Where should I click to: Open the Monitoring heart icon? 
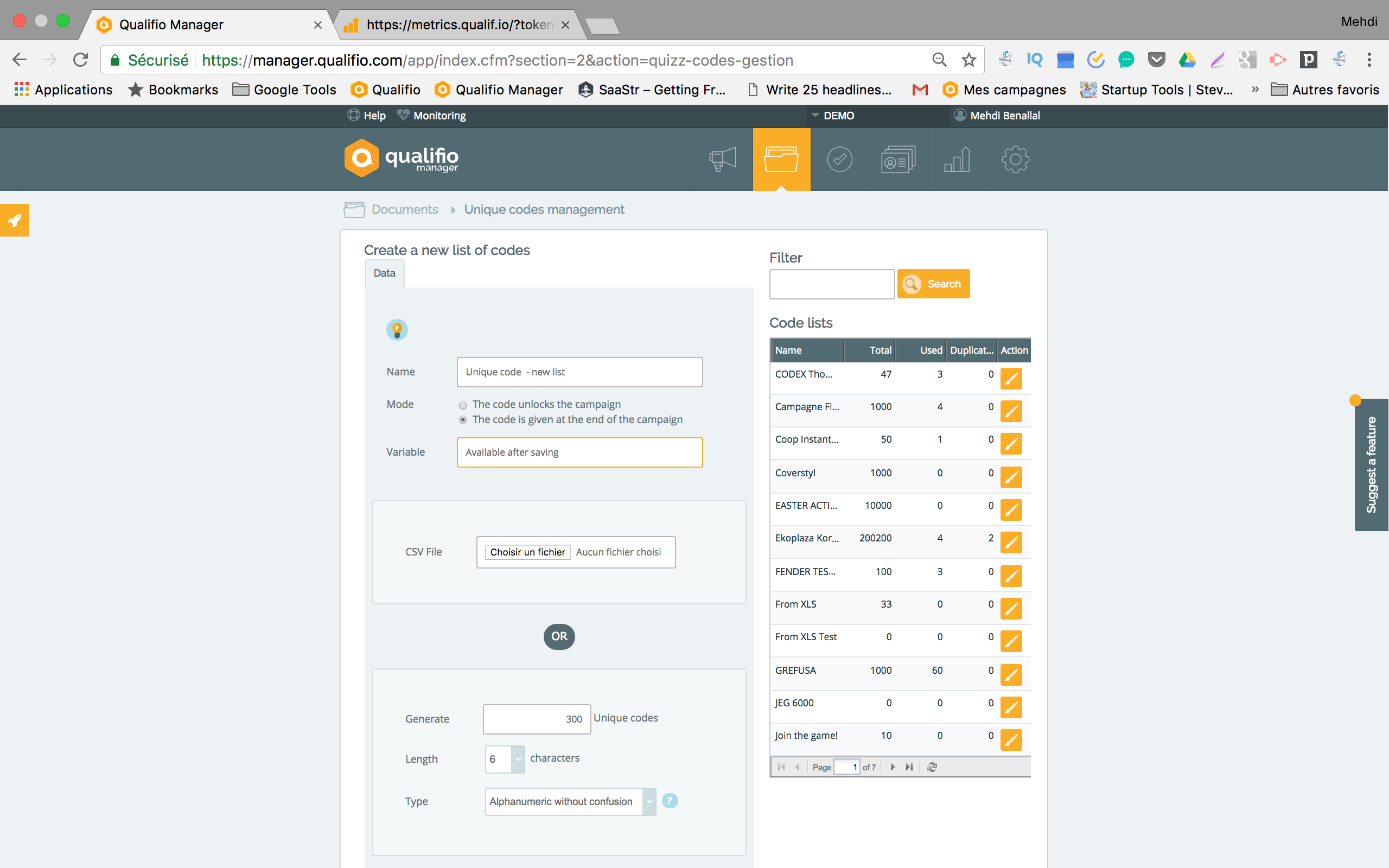(x=404, y=116)
